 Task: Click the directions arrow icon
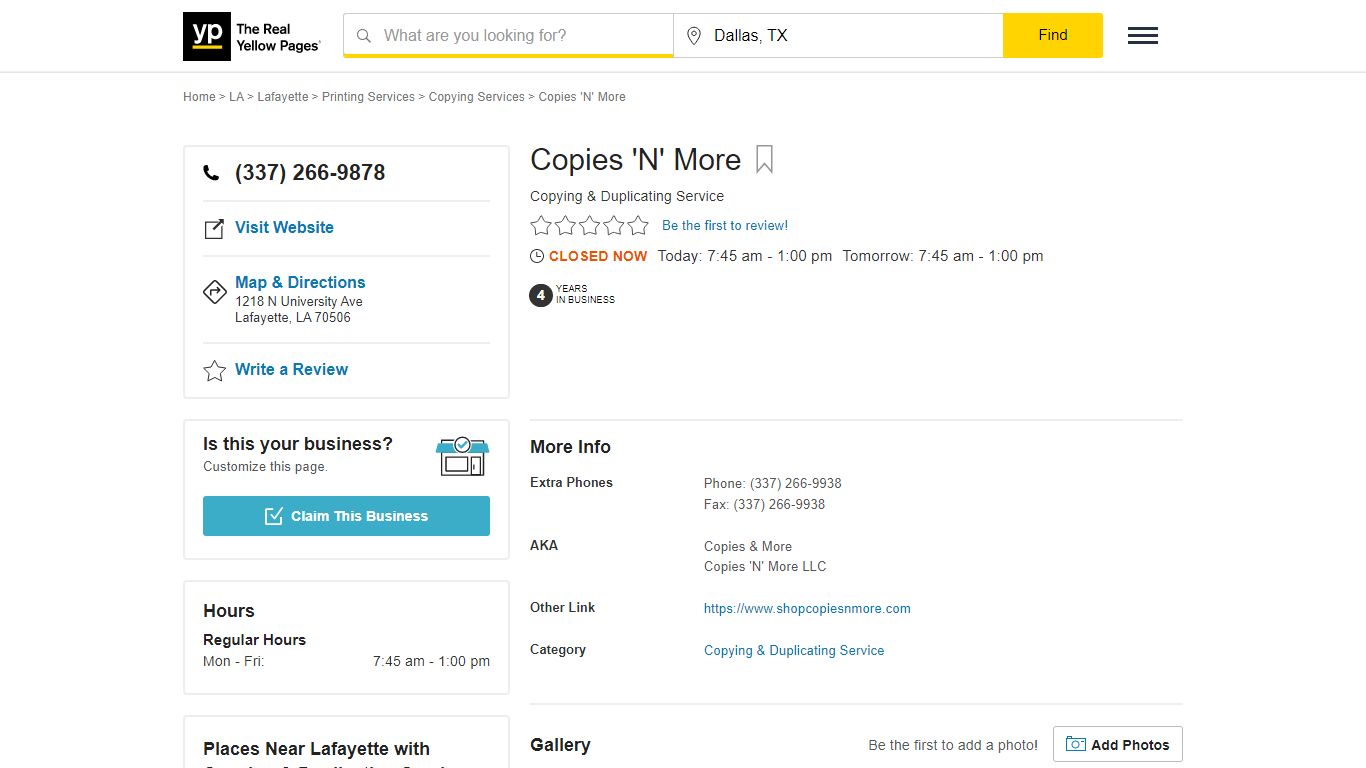214,291
